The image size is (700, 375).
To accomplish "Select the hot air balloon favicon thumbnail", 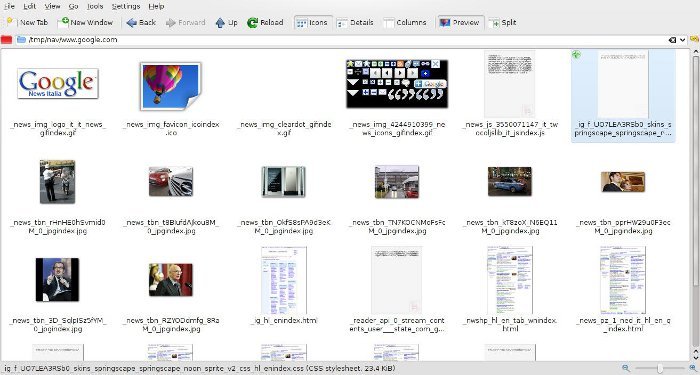I will point(171,86).
